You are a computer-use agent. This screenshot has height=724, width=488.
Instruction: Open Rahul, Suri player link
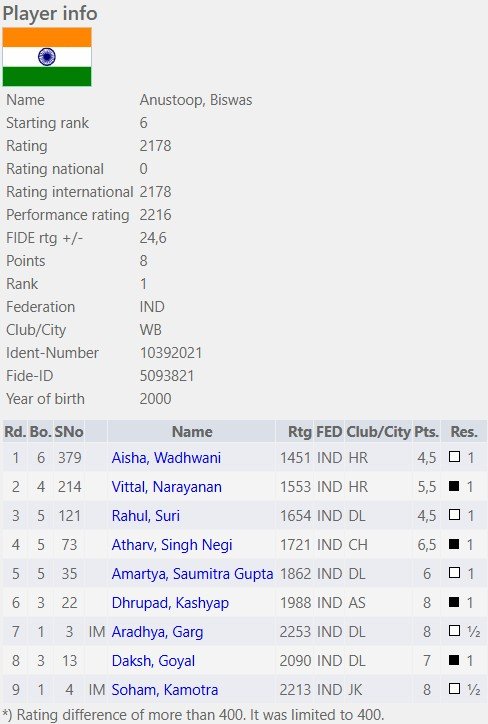click(145, 516)
